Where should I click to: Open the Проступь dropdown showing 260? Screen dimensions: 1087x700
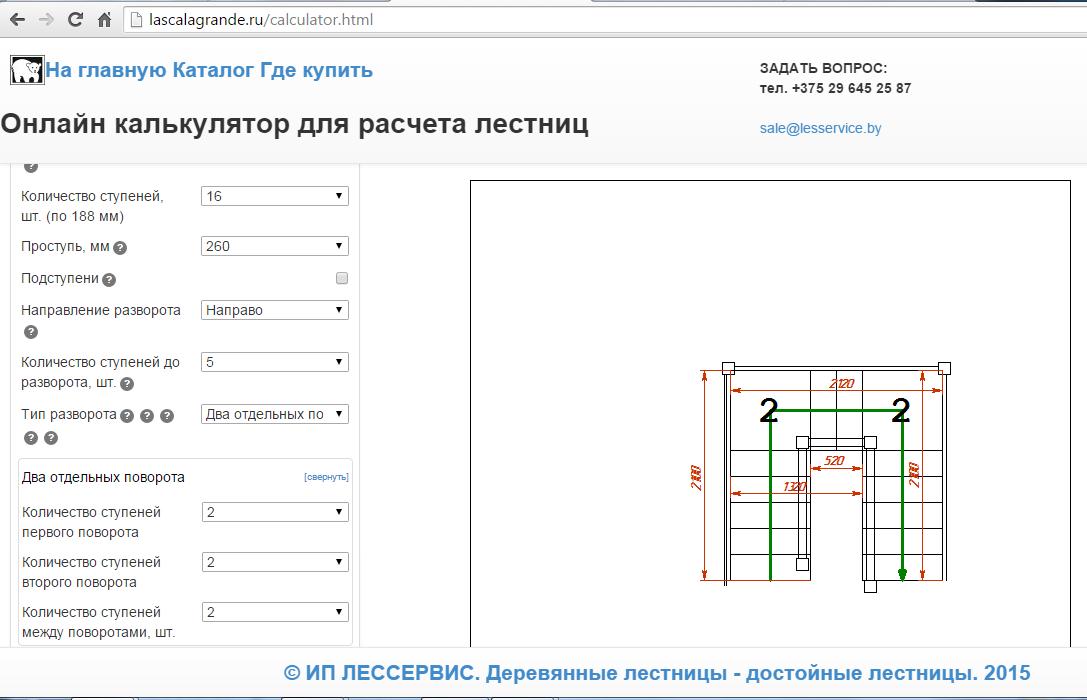click(x=275, y=246)
